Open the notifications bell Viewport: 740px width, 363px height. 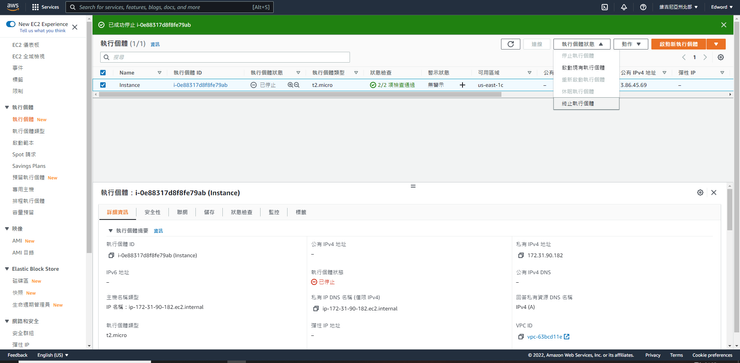pyautogui.click(x=624, y=7)
